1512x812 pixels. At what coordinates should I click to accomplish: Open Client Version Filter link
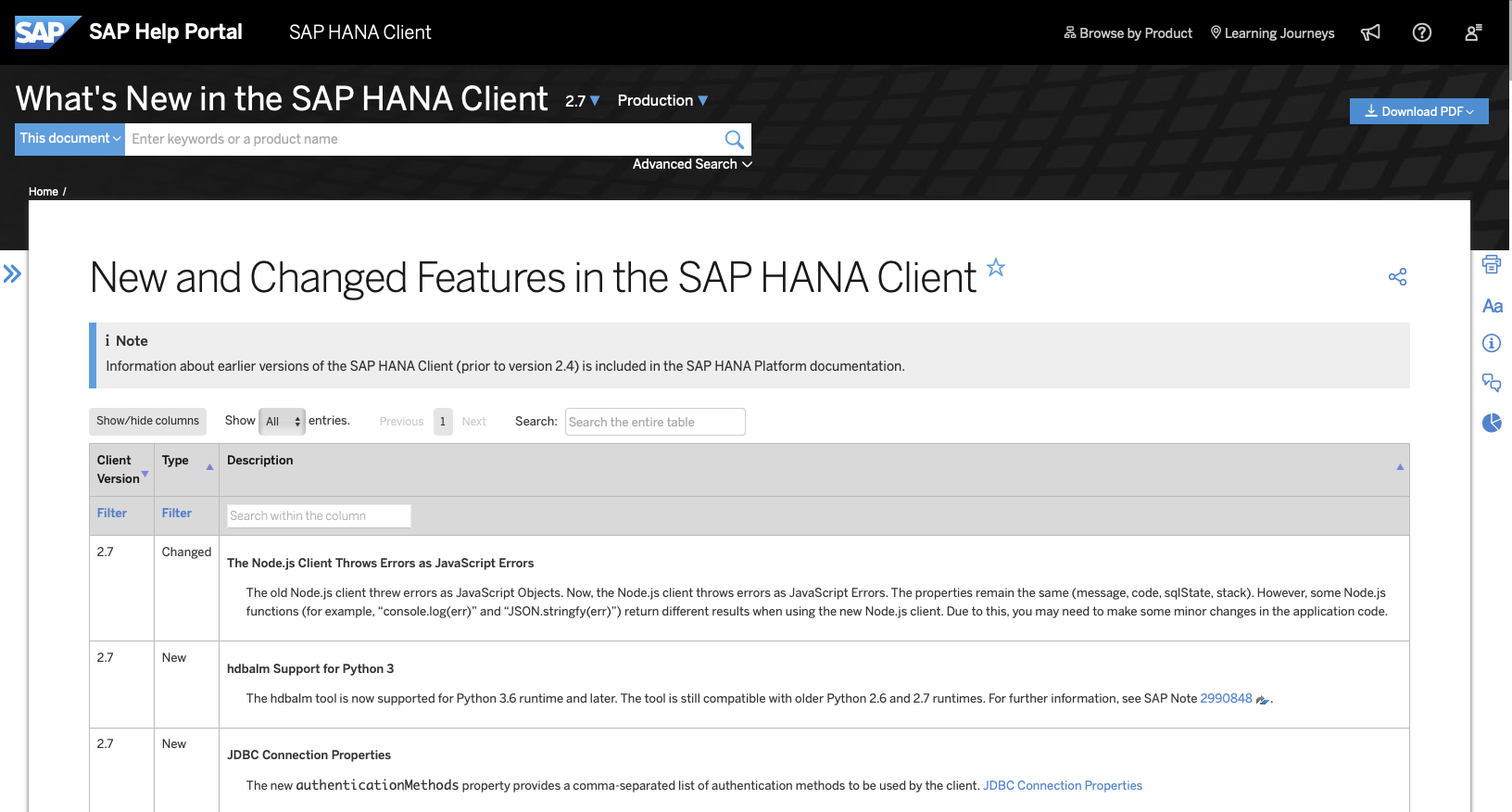[112, 514]
